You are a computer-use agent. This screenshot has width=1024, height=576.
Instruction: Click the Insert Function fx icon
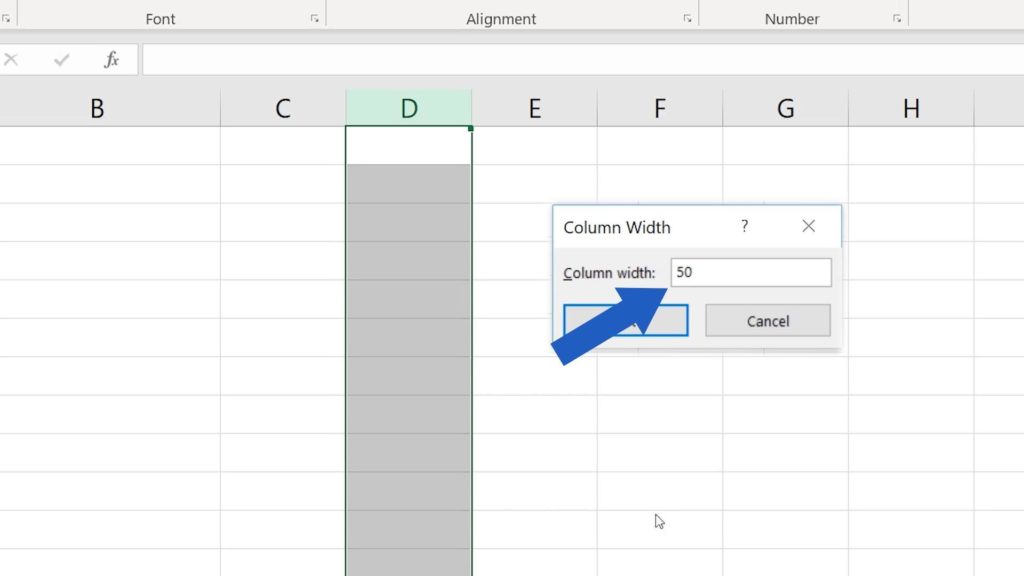tap(112, 60)
